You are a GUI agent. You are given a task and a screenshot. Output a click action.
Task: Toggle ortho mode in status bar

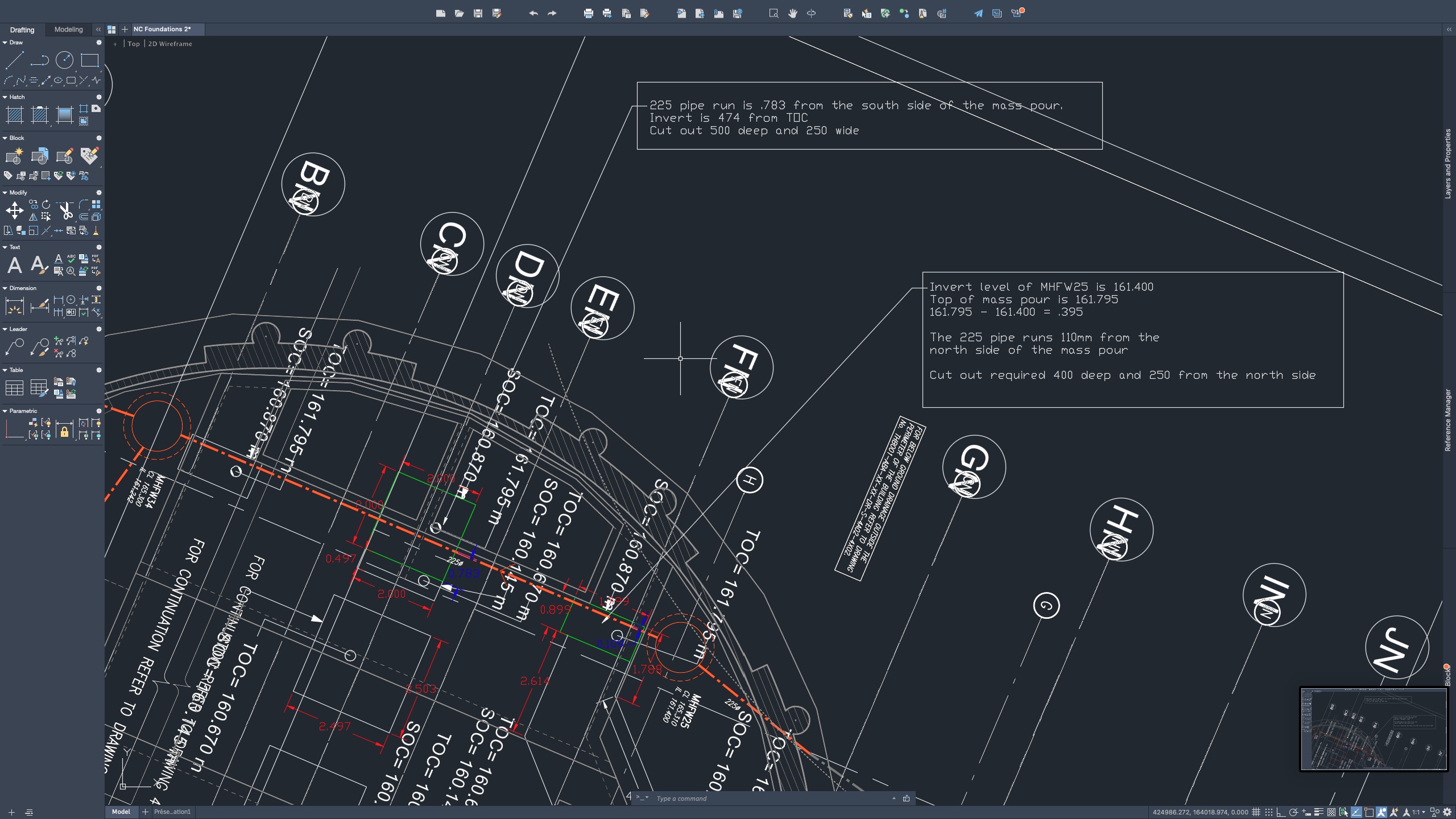click(x=1281, y=812)
